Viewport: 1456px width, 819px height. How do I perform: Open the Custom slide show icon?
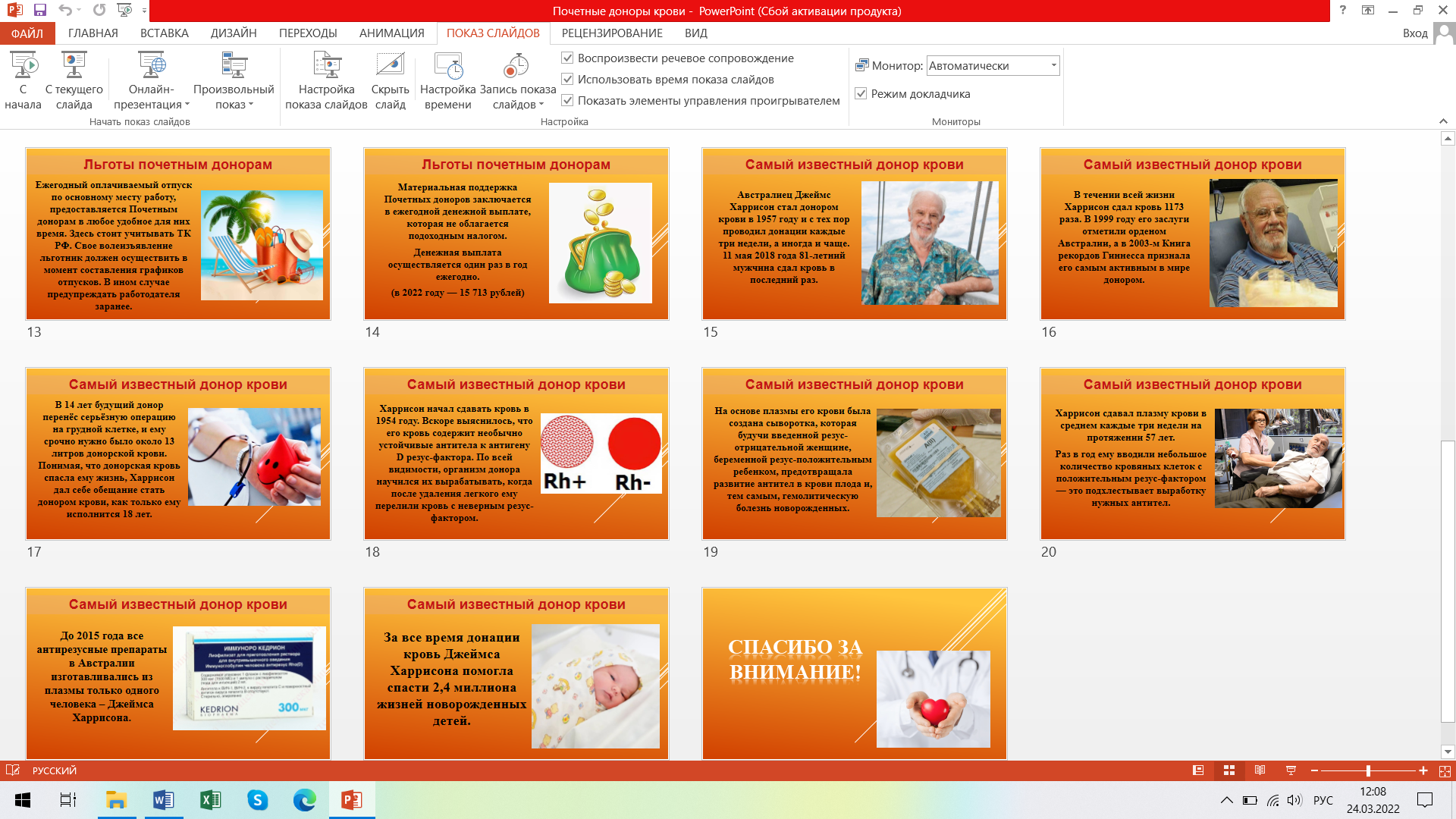(234, 66)
